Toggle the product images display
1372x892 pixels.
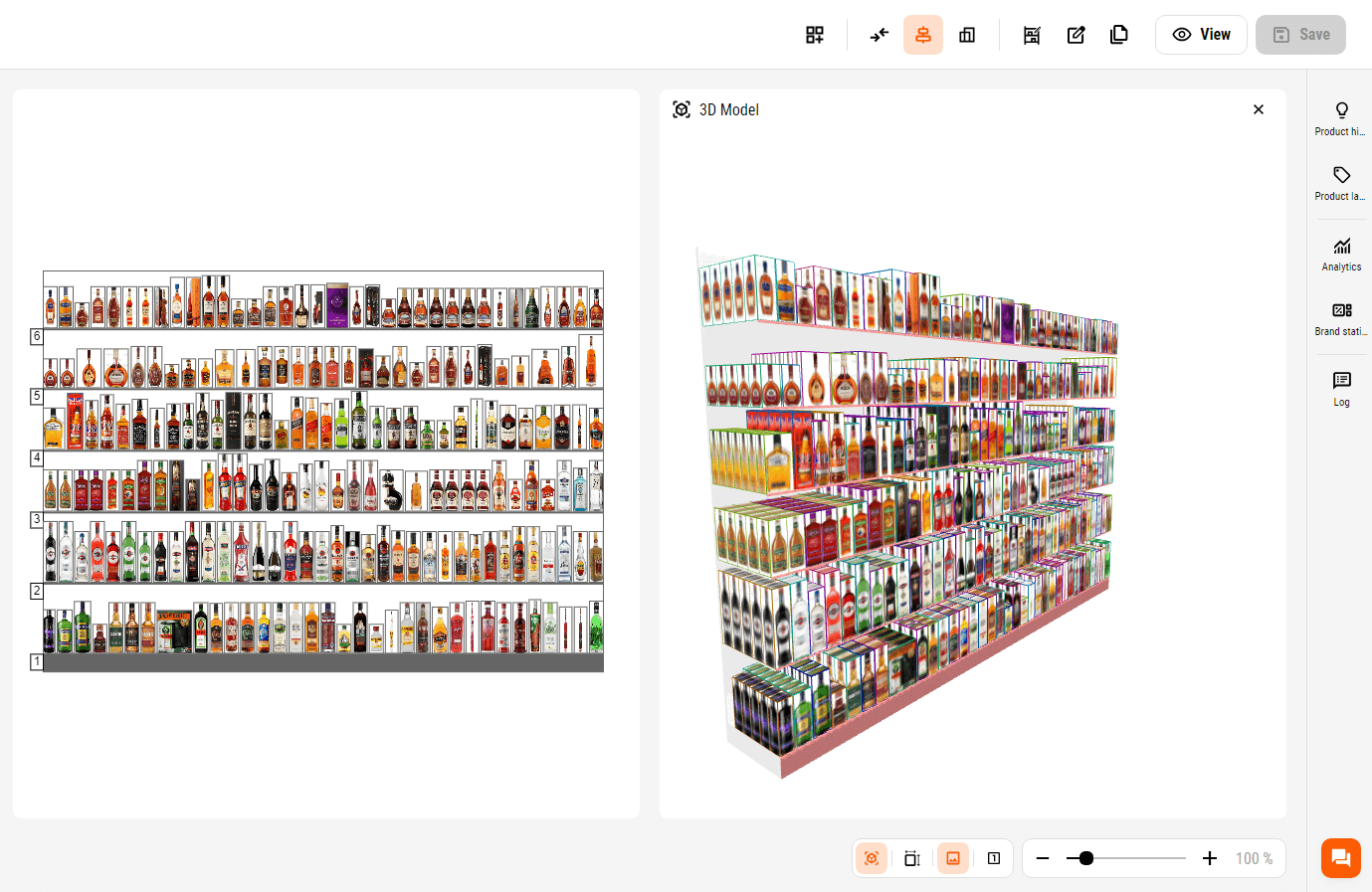click(953, 858)
